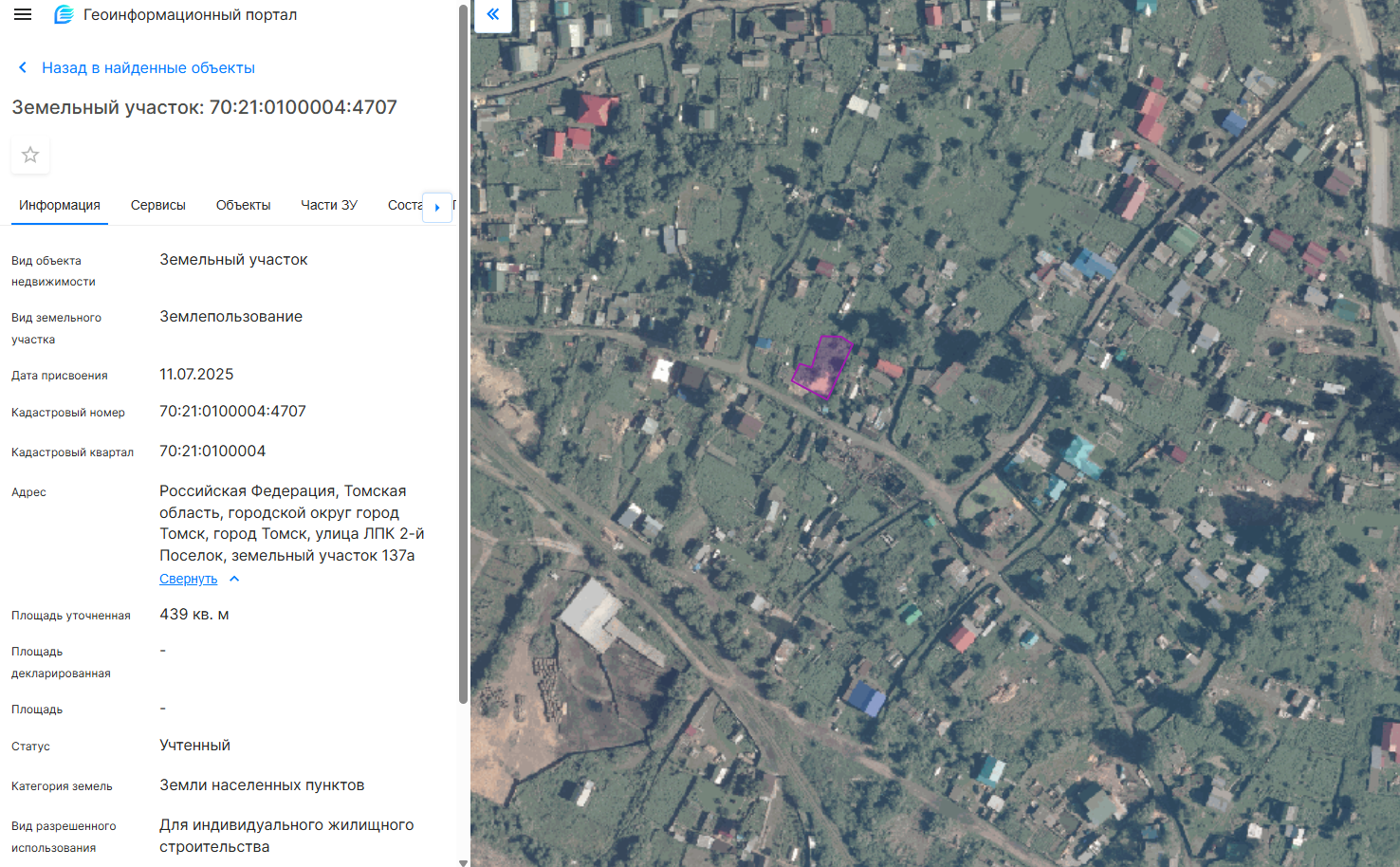Open the Сервисы tab
Viewport: 1400px width, 867px height.
point(158,205)
